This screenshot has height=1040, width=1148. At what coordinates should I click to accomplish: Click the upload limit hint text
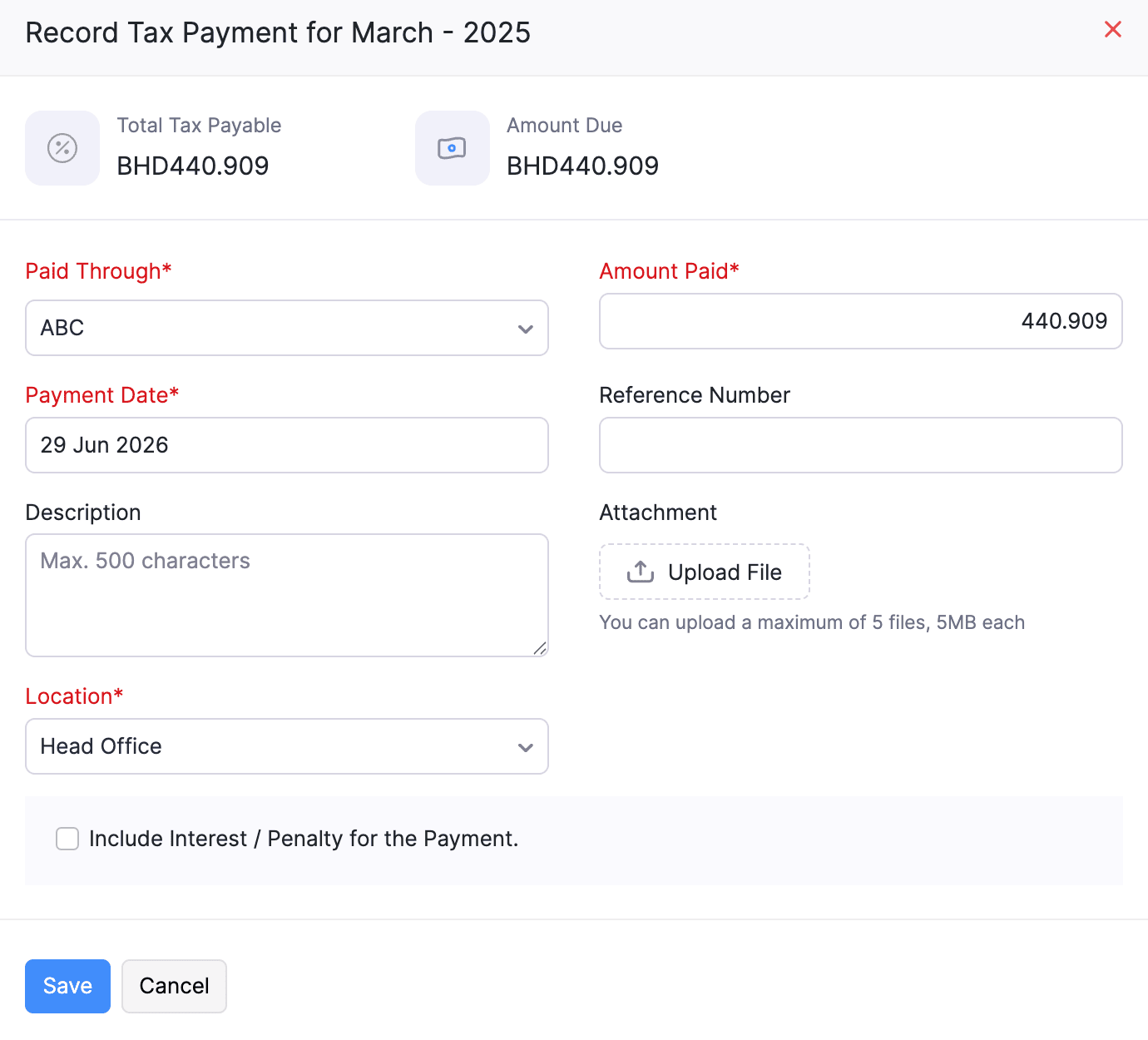tap(812, 622)
